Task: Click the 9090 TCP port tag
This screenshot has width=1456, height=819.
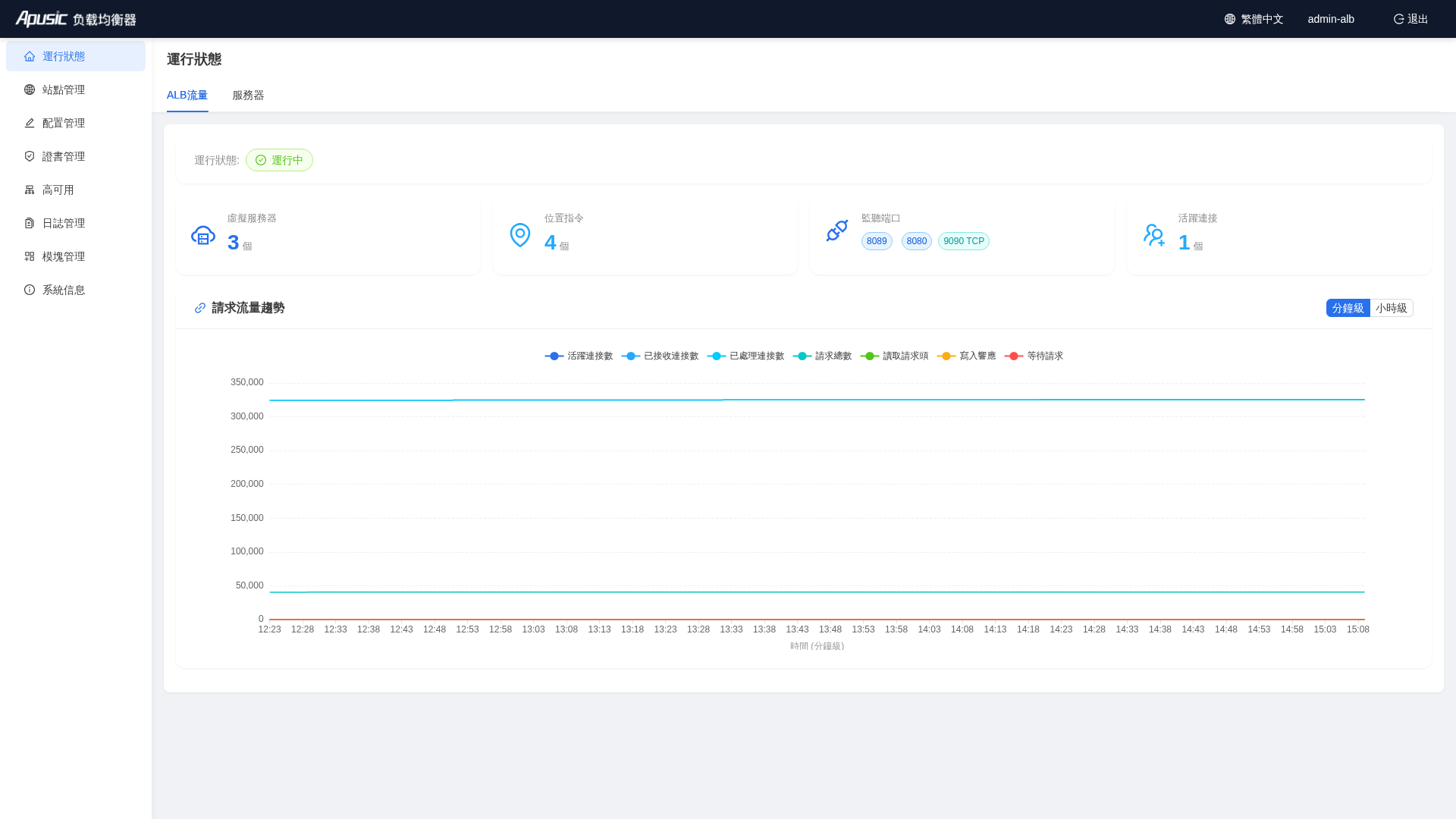Action: coord(964,241)
